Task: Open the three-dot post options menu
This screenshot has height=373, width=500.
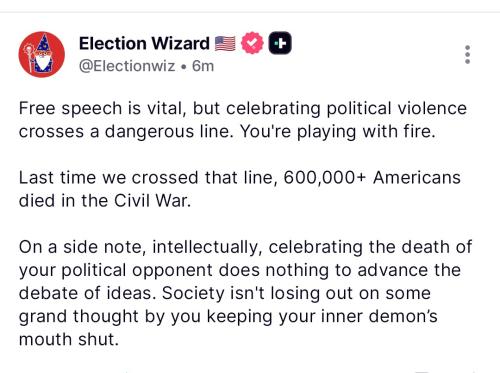Action: (467, 55)
